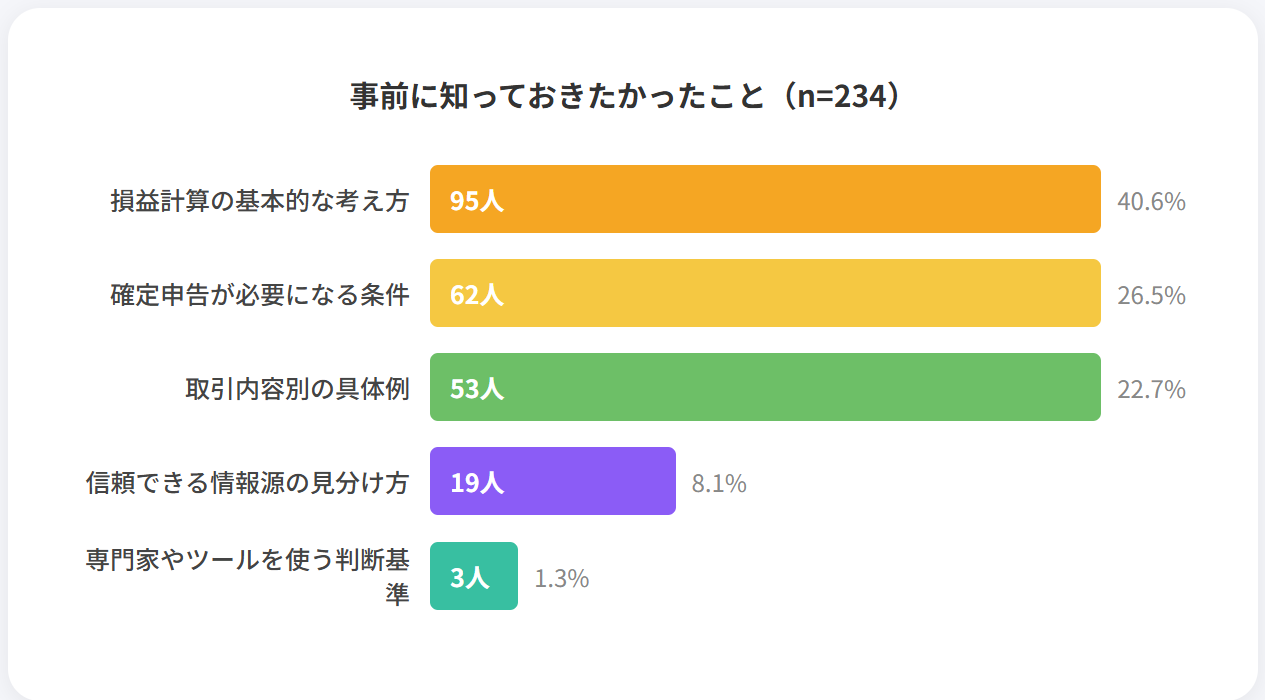
Task: Select the 26.5% percentage value
Action: [1151, 295]
